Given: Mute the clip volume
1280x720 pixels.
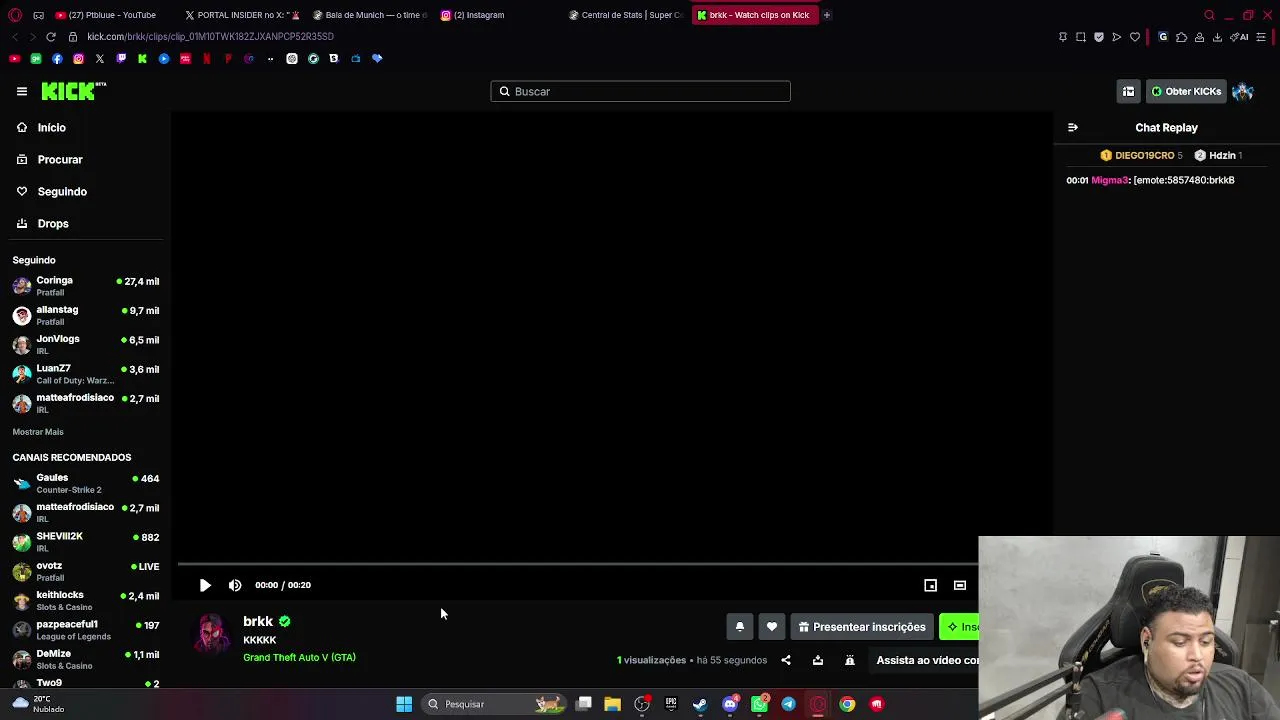Looking at the screenshot, I should pos(235,585).
